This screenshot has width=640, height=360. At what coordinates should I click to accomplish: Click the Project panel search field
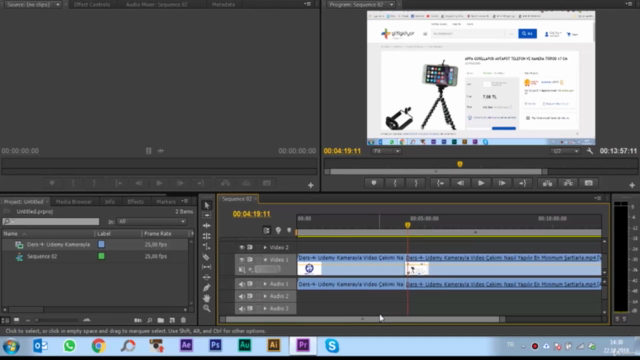coord(51,221)
